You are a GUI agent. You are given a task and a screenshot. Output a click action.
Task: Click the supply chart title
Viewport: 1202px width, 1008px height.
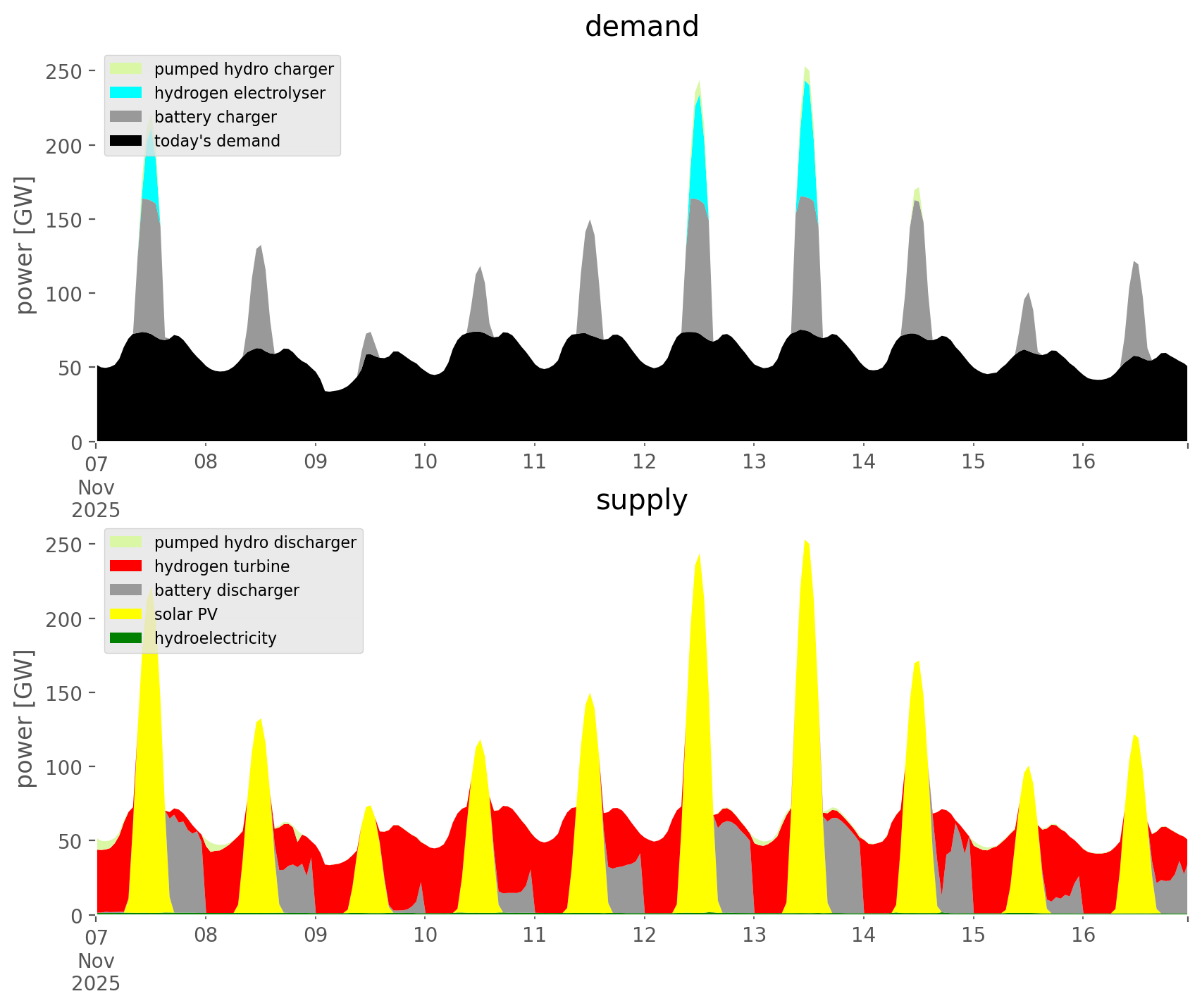[641, 500]
